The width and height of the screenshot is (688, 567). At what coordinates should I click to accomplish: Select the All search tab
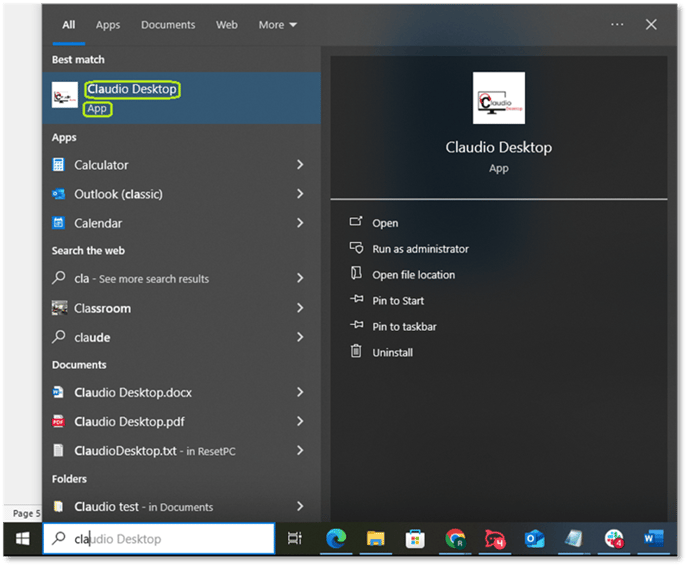click(x=68, y=25)
